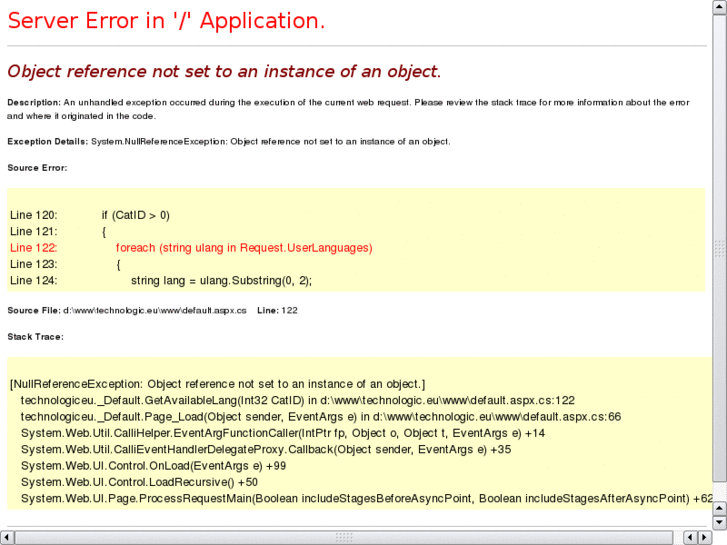Click the 'Line 121:' opening brace row
The height and width of the screenshot is (545, 727).
click(58, 231)
